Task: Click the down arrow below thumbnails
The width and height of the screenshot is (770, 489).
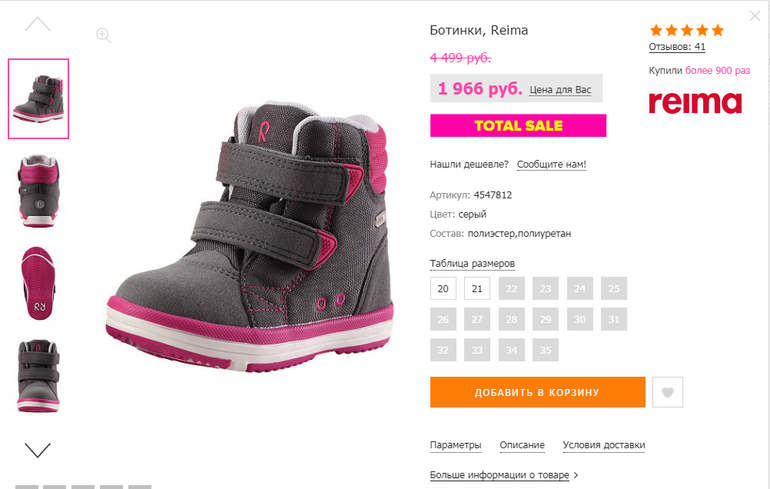Action: click(x=38, y=450)
